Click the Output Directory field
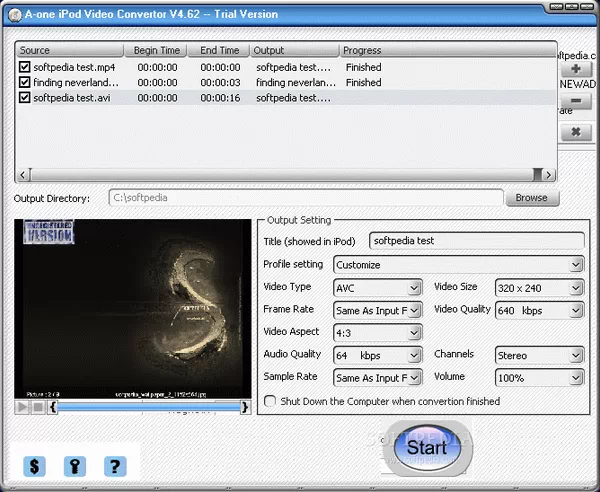Image resolution: width=600 pixels, height=492 pixels. [x=306, y=198]
